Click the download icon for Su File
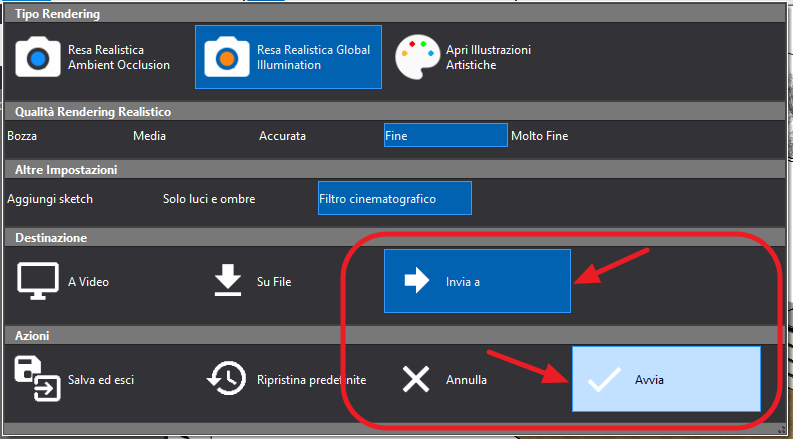The height and width of the screenshot is (439, 793). (228, 281)
